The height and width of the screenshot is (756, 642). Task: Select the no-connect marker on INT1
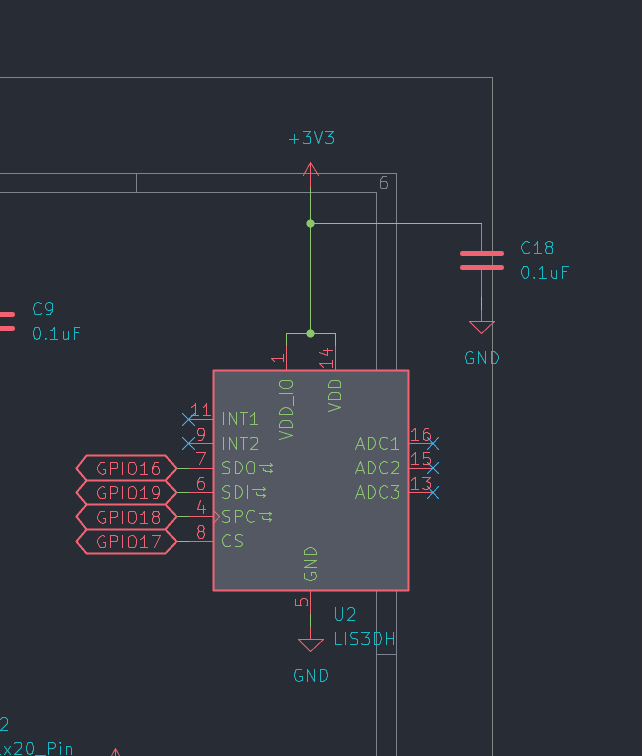click(188, 418)
